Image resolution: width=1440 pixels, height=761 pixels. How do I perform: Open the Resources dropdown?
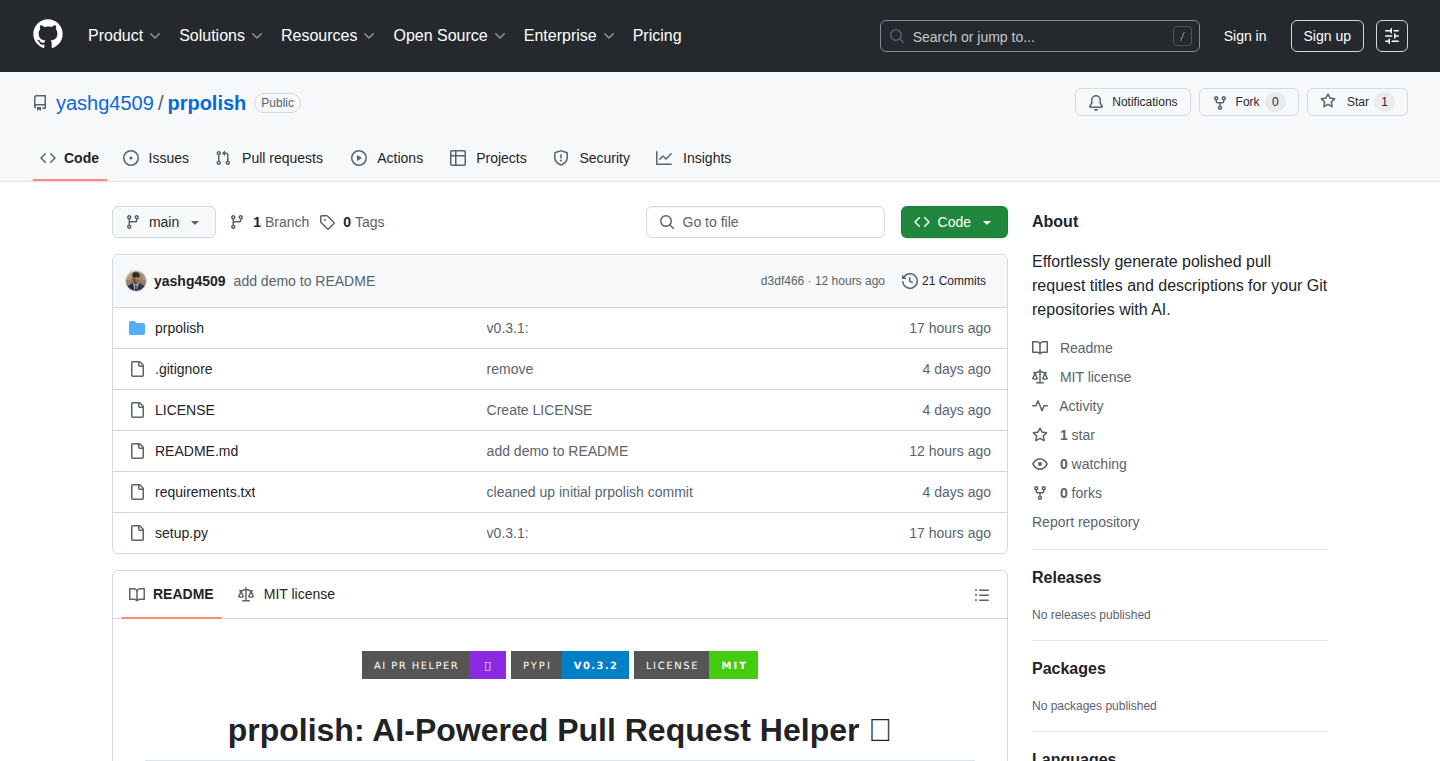[x=328, y=36]
